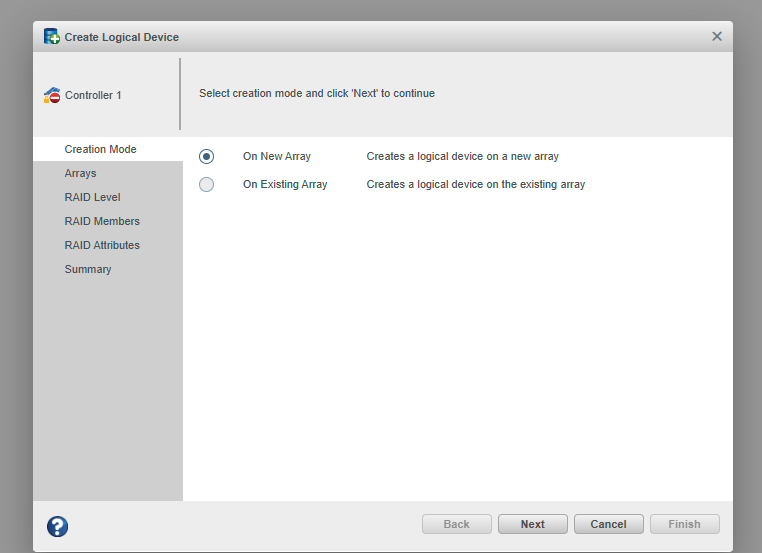Image resolution: width=762 pixels, height=553 pixels.
Task: Click the Back button
Action: pos(456,524)
